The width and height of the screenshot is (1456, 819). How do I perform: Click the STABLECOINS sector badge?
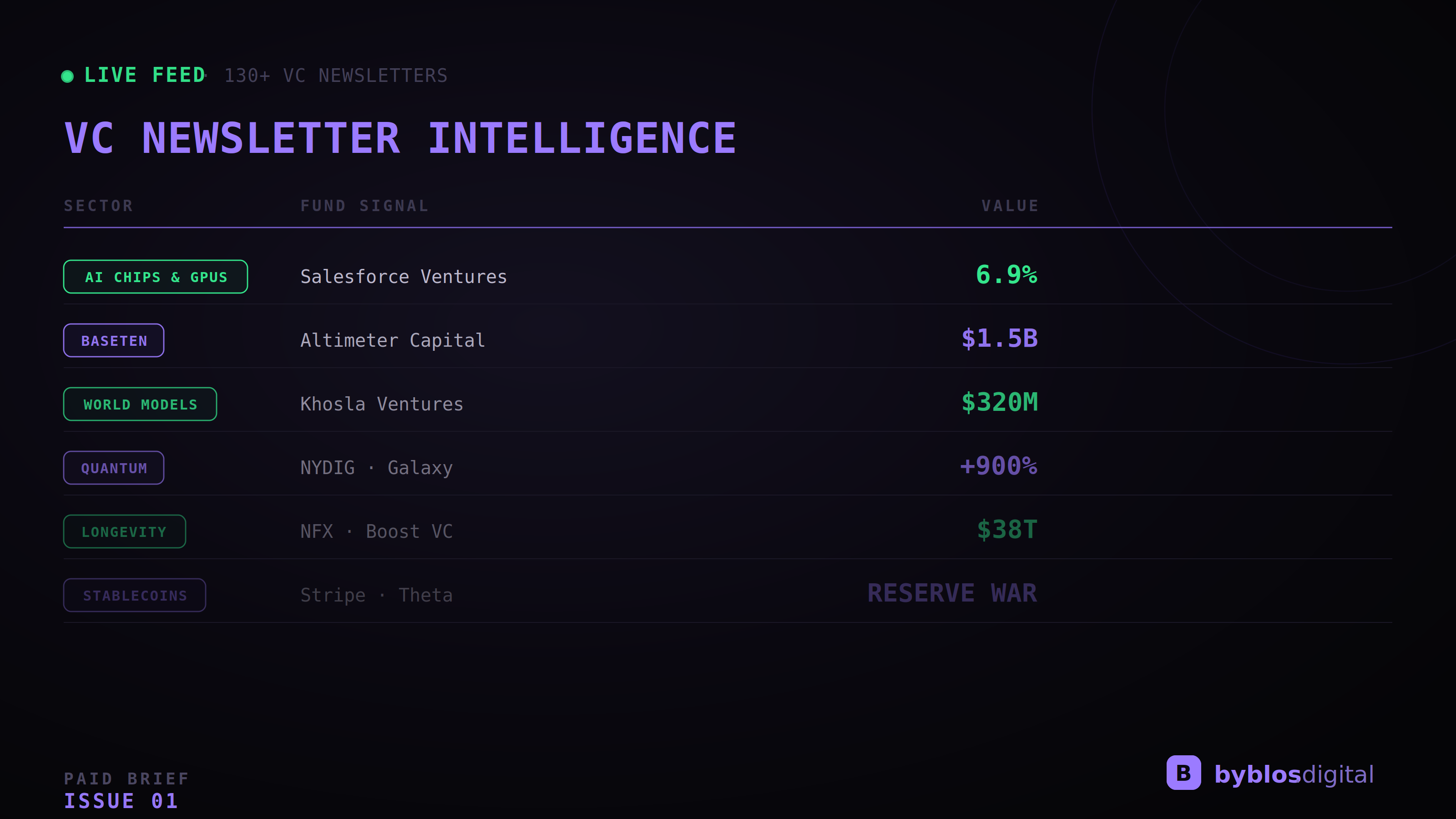coord(135,596)
